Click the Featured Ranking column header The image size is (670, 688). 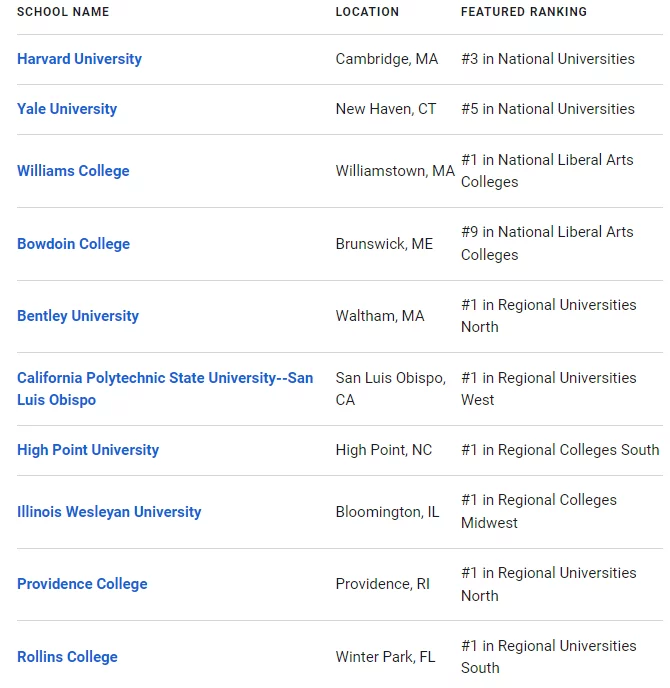point(524,12)
